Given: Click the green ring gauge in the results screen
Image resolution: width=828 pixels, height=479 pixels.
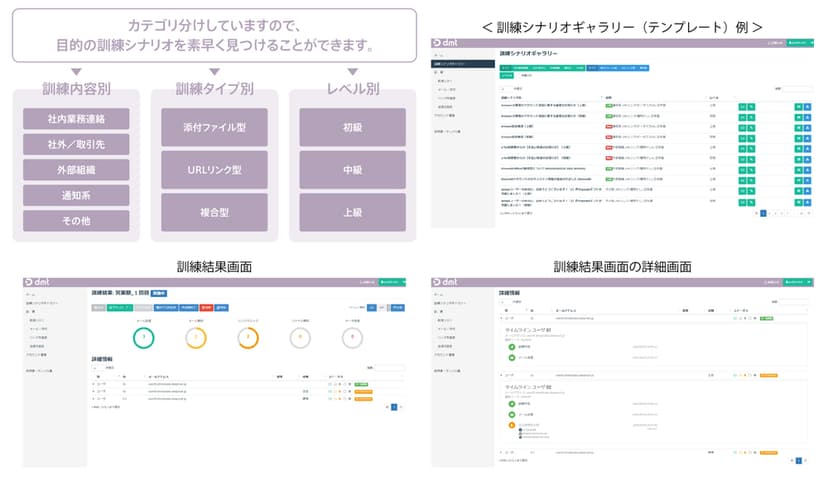Looking at the screenshot, I should click(x=144, y=338).
